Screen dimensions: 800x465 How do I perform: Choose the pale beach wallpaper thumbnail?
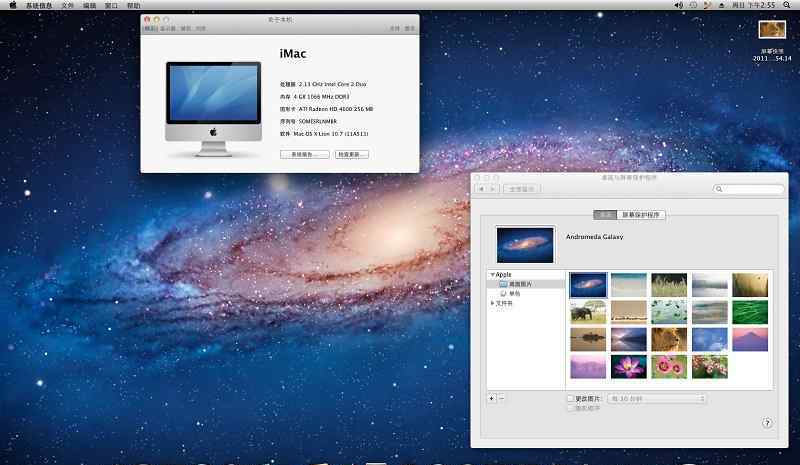click(x=629, y=285)
